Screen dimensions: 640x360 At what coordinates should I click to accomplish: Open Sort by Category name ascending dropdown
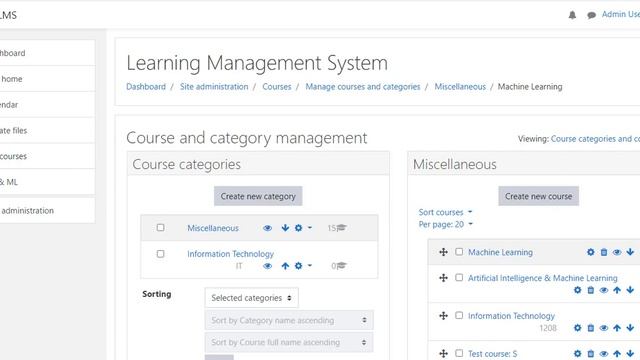[x=289, y=320]
